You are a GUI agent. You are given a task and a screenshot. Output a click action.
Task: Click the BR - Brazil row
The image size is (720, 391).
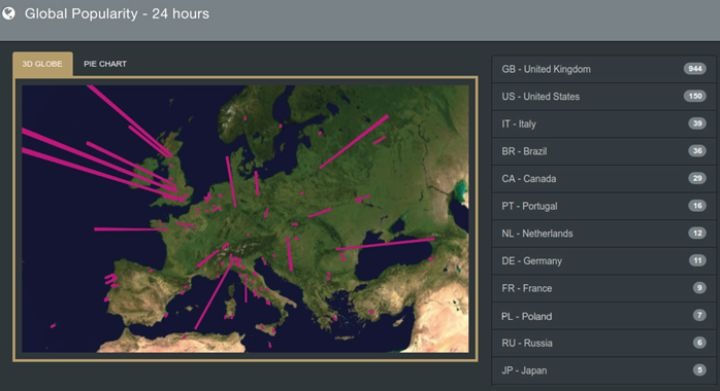click(x=604, y=151)
